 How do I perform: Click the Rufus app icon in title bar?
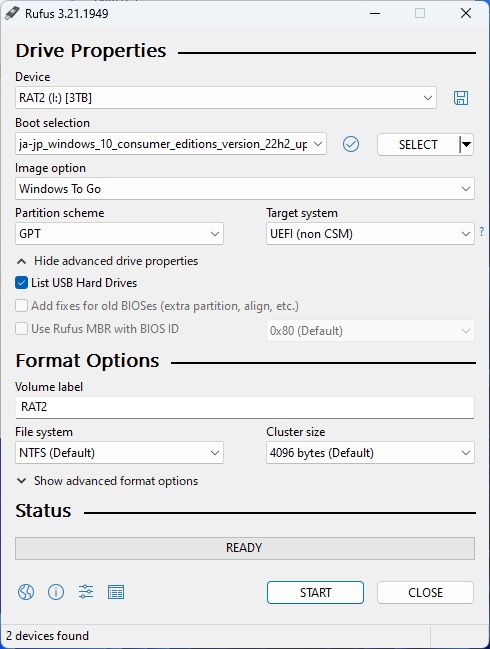coord(12,13)
